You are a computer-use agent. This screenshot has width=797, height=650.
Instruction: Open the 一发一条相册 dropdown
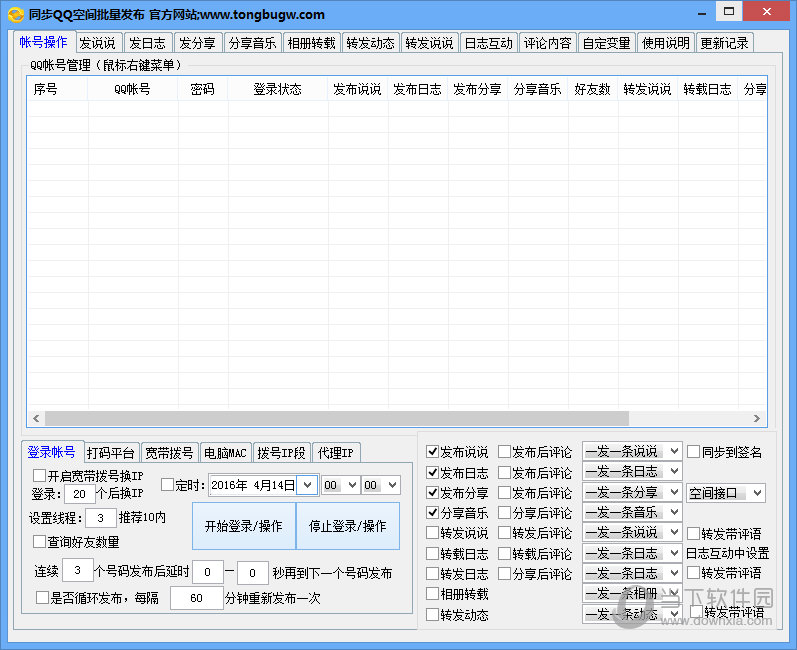632,593
